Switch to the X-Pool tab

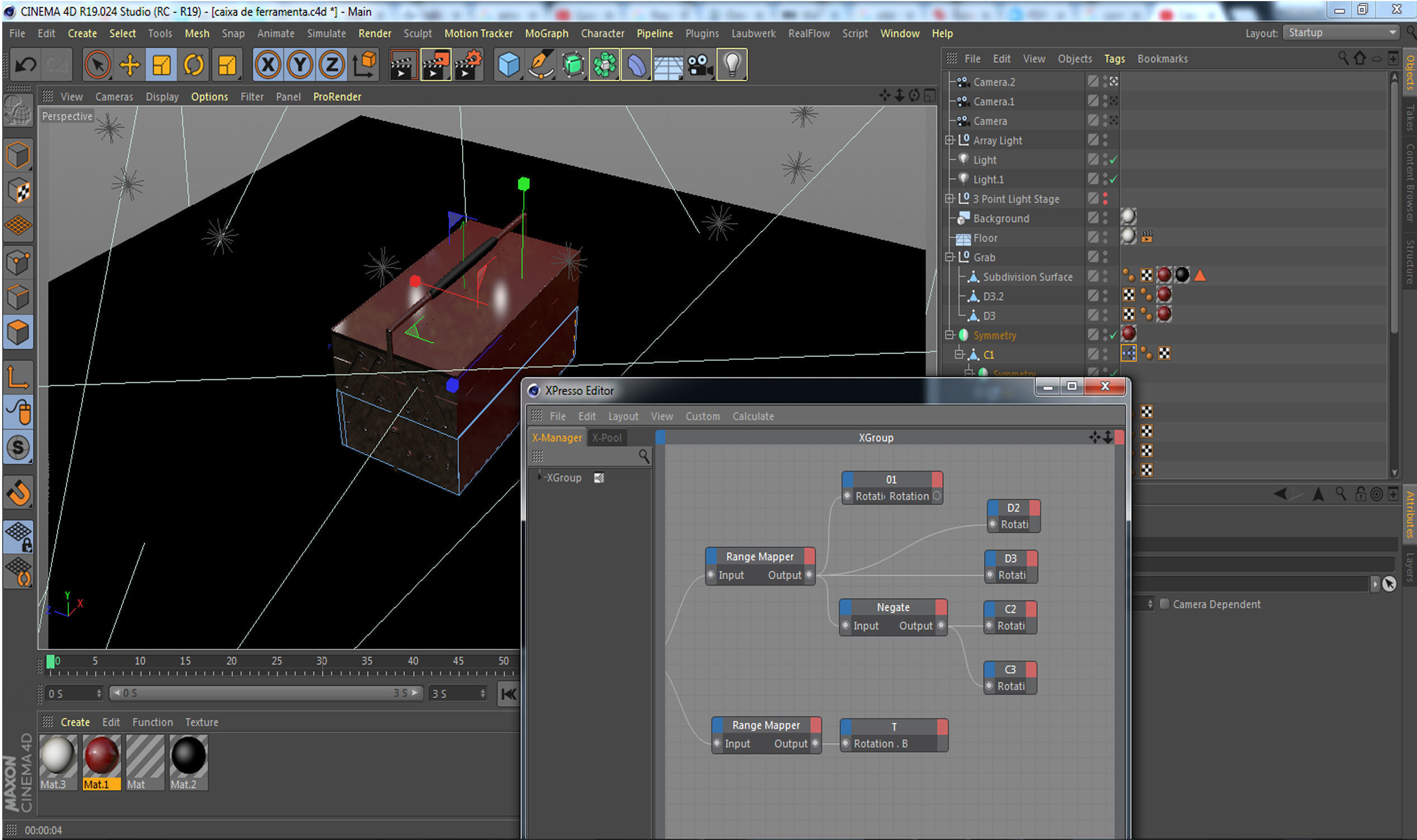coord(606,437)
